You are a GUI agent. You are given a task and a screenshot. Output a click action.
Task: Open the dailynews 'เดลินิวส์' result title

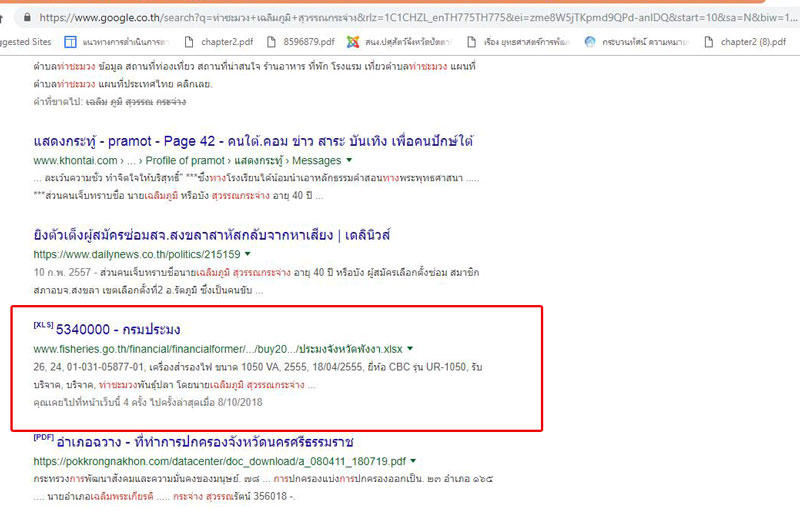tap(211, 235)
